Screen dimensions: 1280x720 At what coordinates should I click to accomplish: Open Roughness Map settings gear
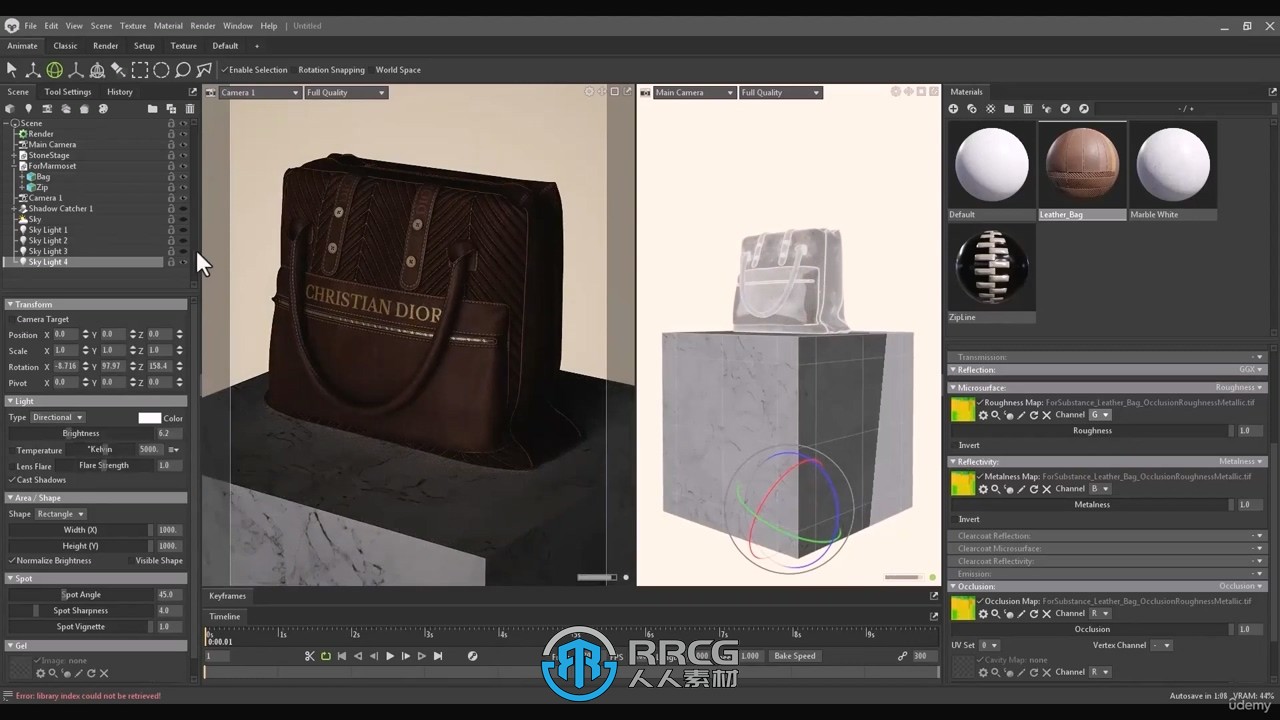tap(983, 415)
